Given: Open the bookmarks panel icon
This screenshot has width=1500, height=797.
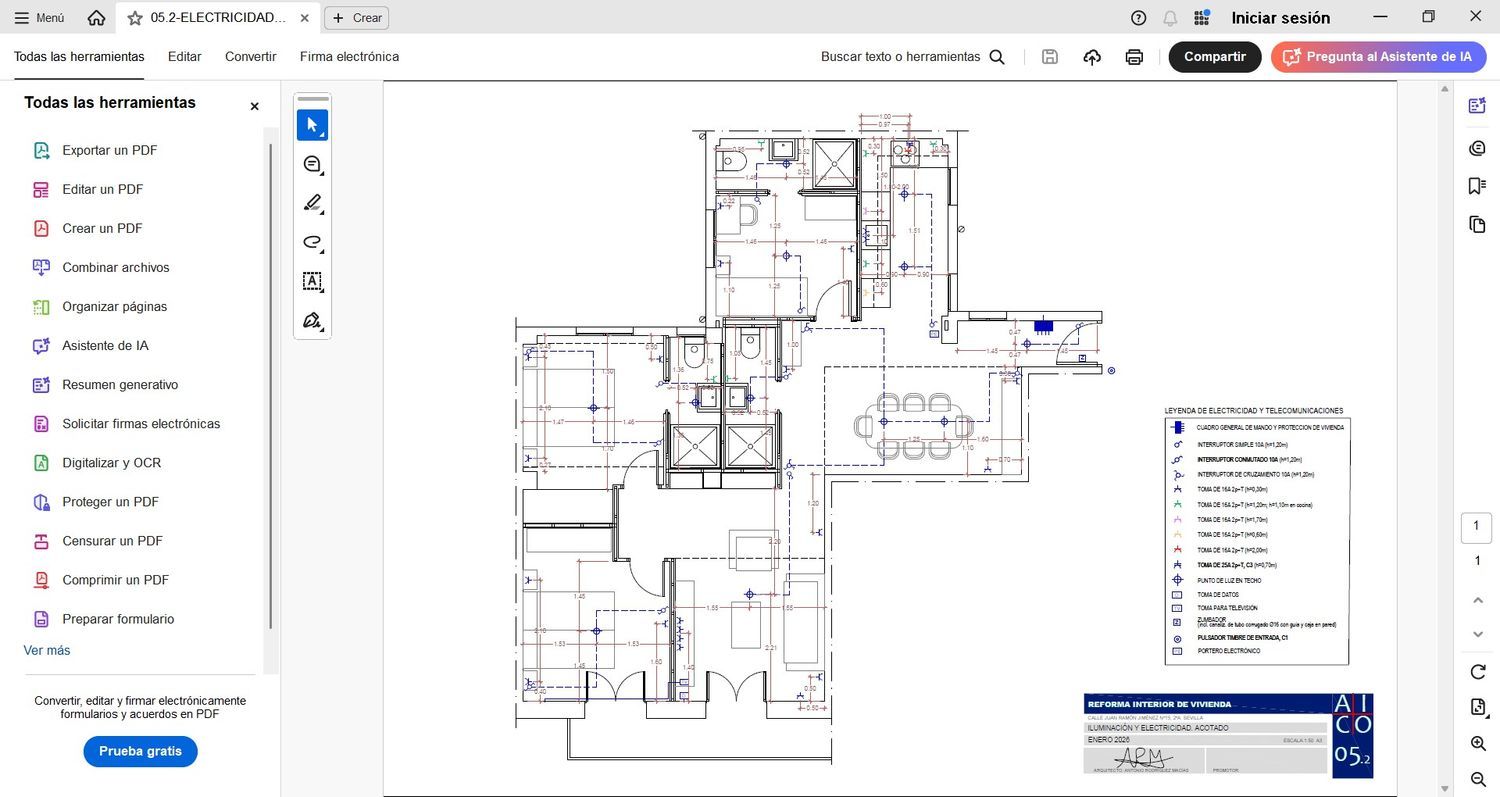Looking at the screenshot, I should (x=1477, y=186).
